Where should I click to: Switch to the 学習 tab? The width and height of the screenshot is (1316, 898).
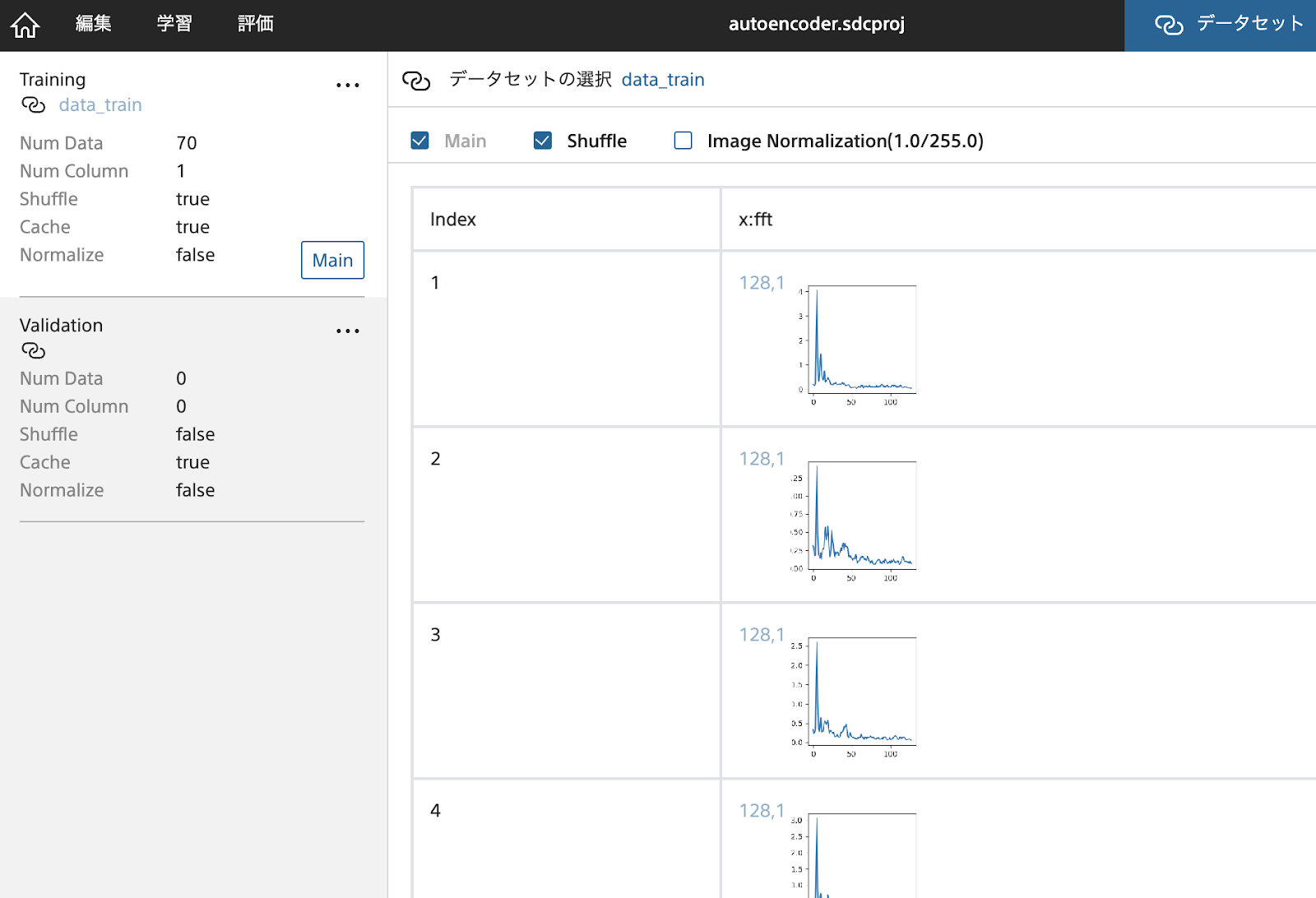point(174,24)
